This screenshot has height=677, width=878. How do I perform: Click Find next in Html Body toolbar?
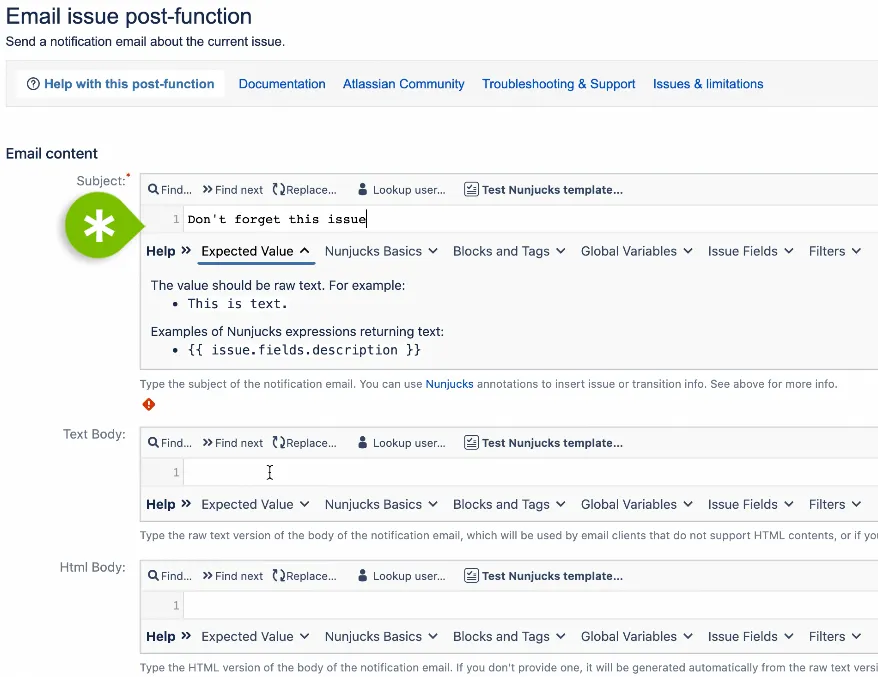tap(232, 576)
